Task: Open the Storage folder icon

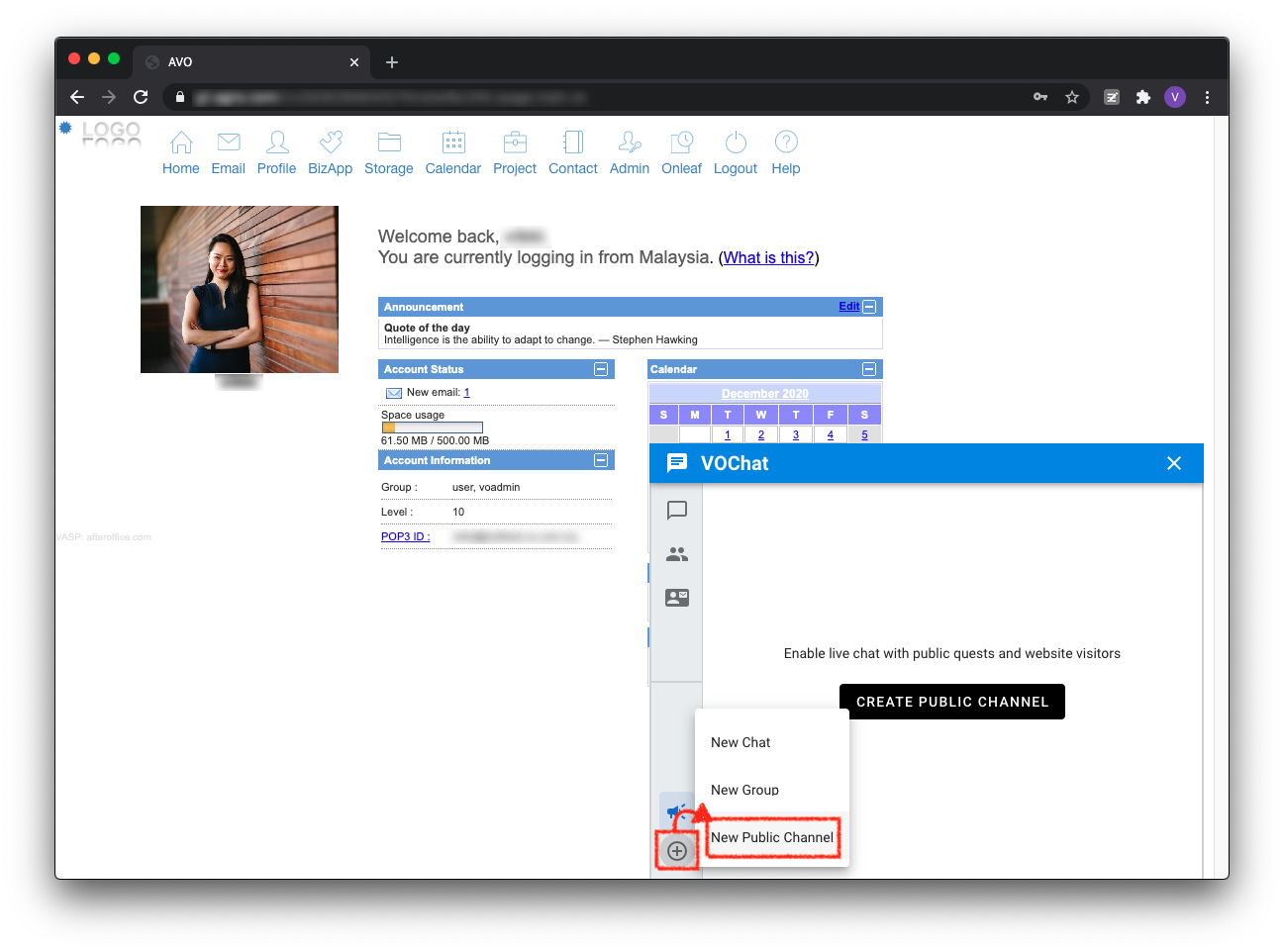Action: pyautogui.click(x=389, y=143)
